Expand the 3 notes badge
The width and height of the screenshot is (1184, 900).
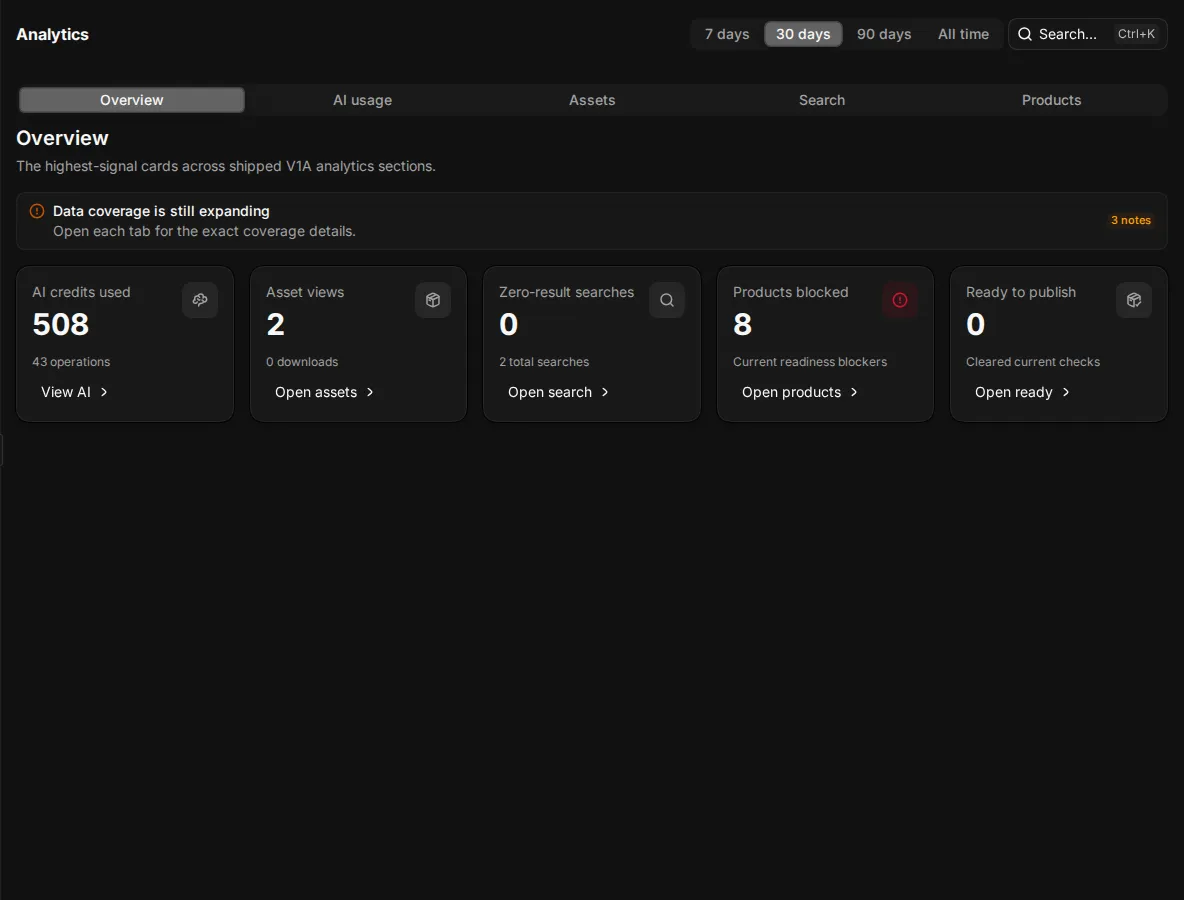tap(1130, 220)
